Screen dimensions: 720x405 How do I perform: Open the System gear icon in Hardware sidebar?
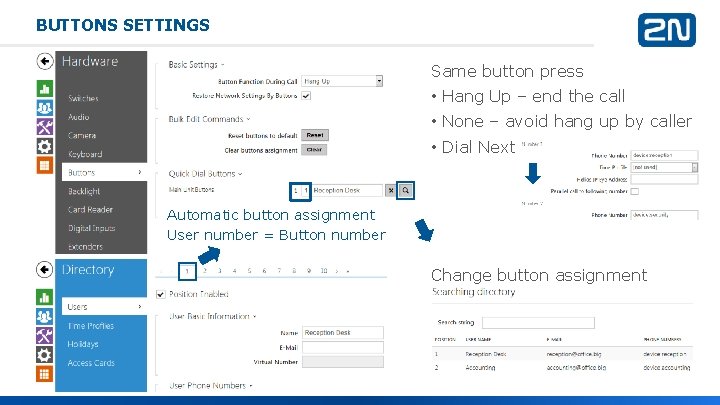[x=45, y=146]
